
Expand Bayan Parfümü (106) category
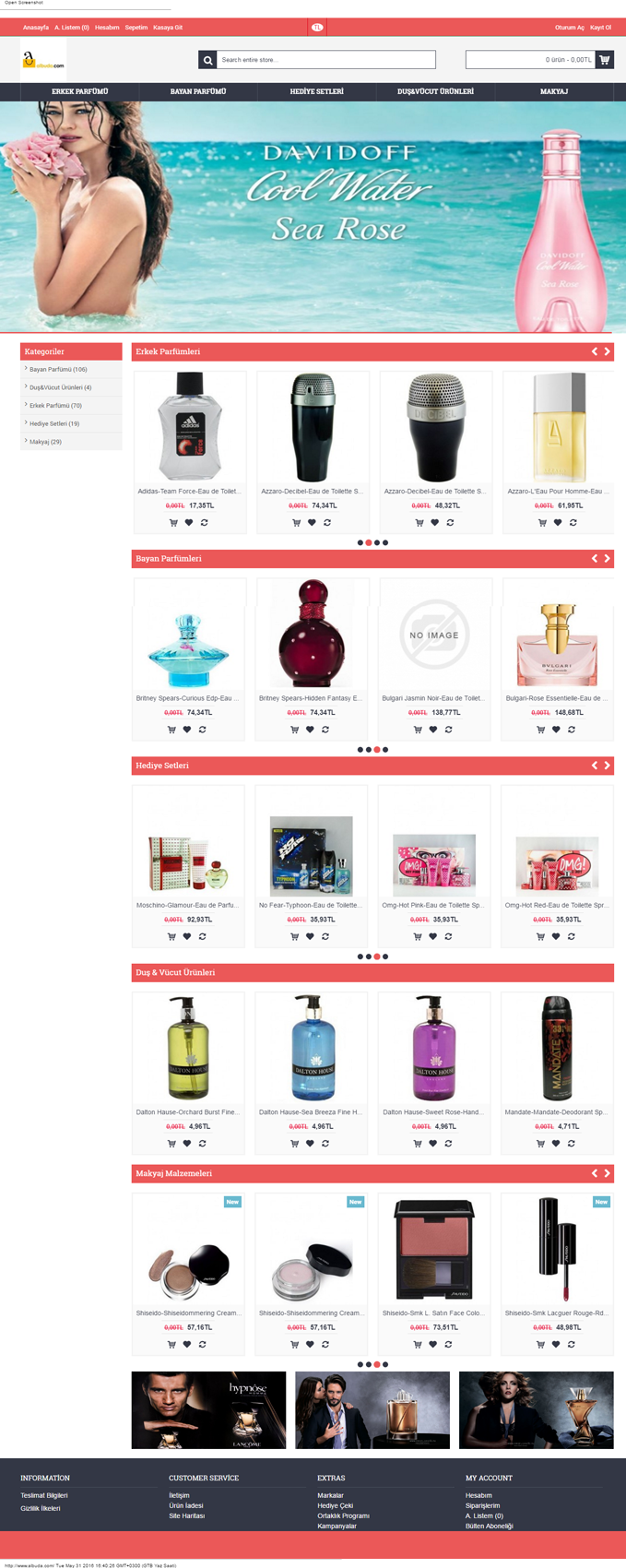[x=58, y=369]
